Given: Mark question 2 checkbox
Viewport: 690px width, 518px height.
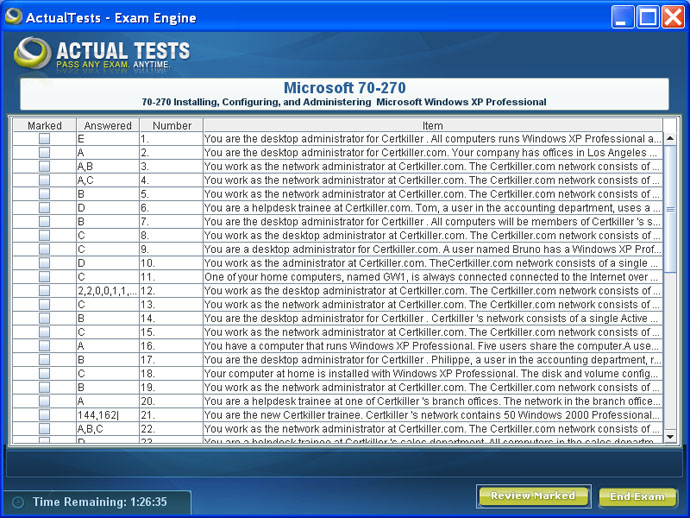Looking at the screenshot, I should 44,152.
